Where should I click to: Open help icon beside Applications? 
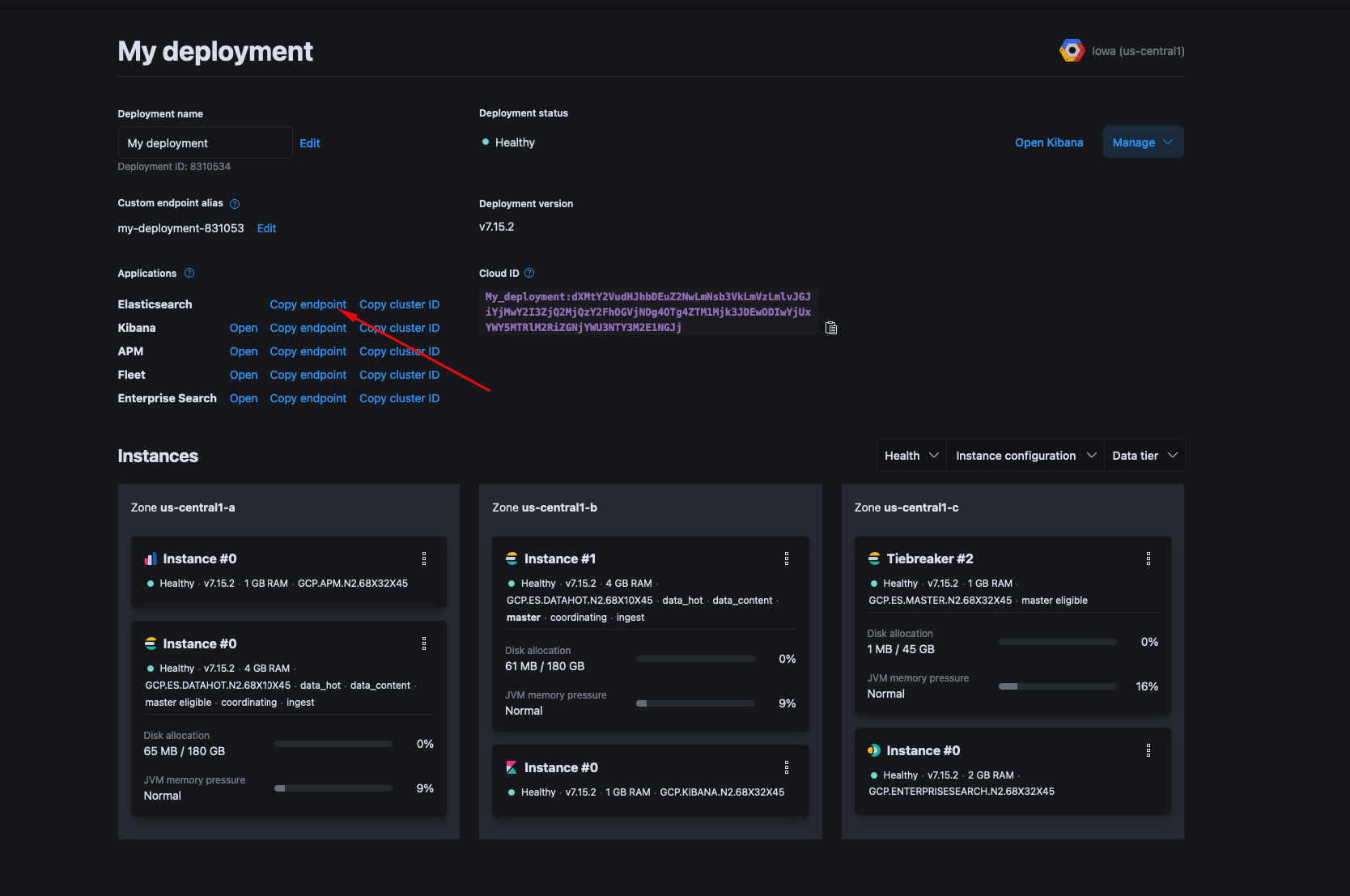point(189,273)
